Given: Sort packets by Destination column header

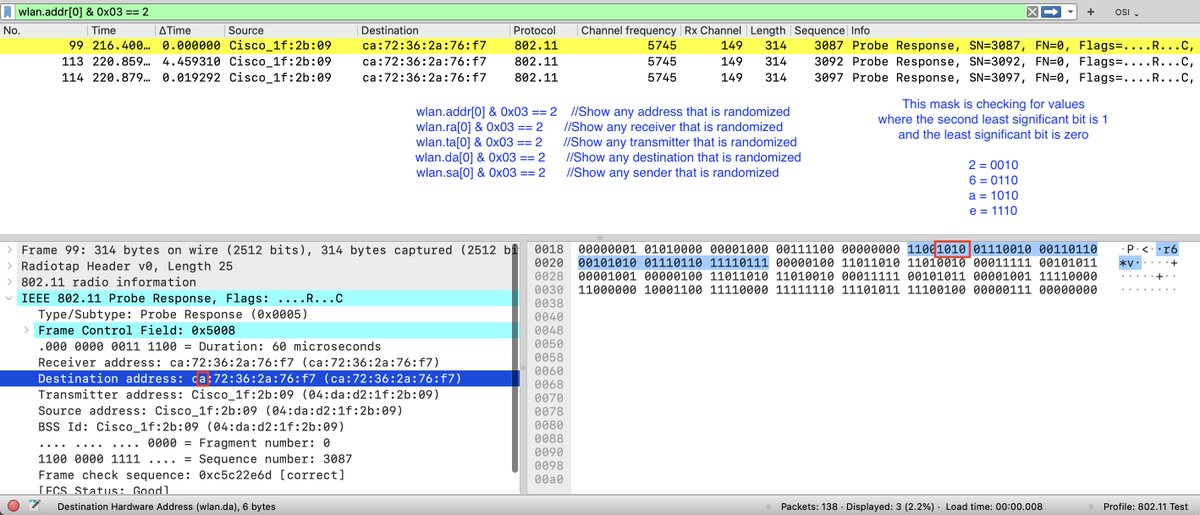Looking at the screenshot, I should (x=433, y=31).
